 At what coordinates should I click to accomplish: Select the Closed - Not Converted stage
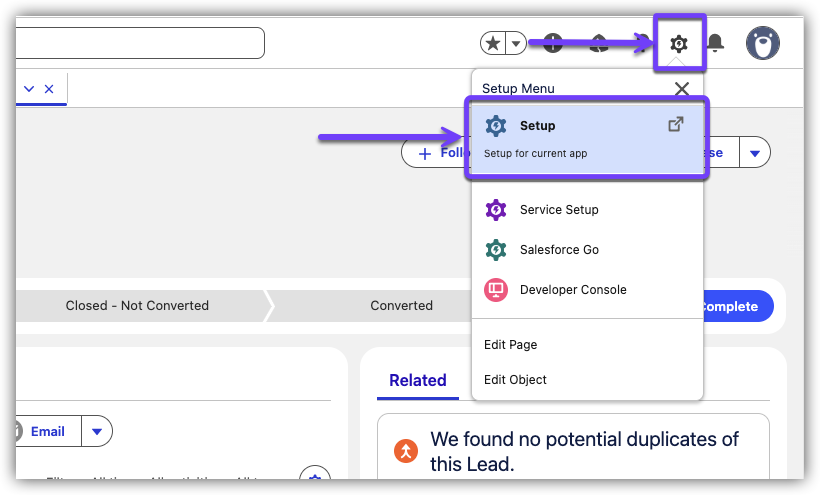click(137, 306)
